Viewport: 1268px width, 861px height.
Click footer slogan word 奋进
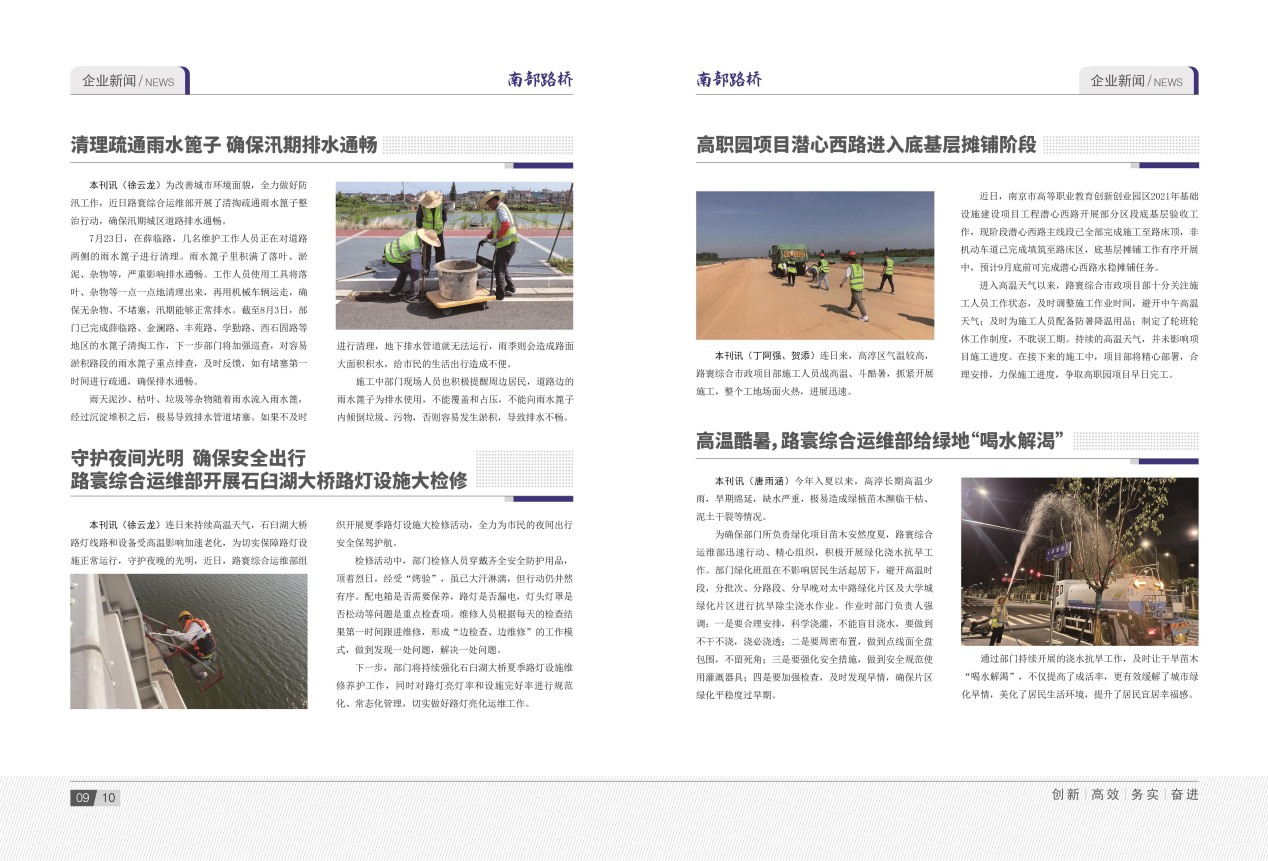[1184, 794]
